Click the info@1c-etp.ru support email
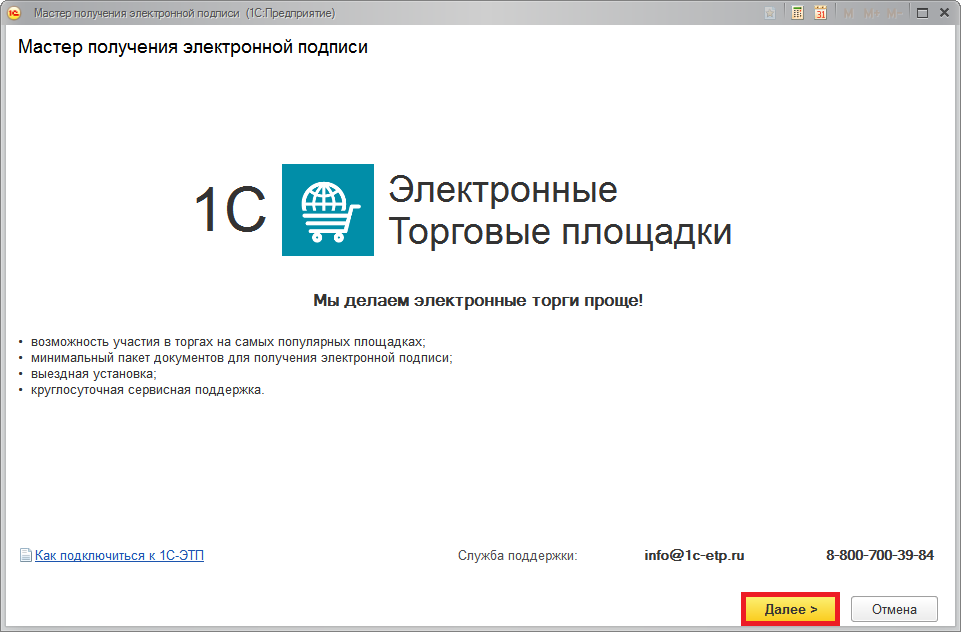 (x=694, y=555)
